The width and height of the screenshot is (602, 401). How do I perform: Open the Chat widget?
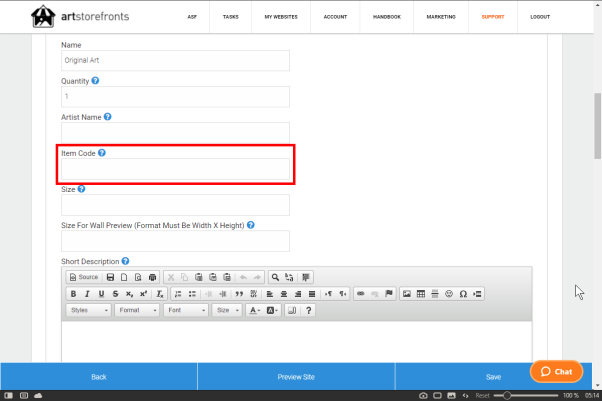tap(556, 371)
